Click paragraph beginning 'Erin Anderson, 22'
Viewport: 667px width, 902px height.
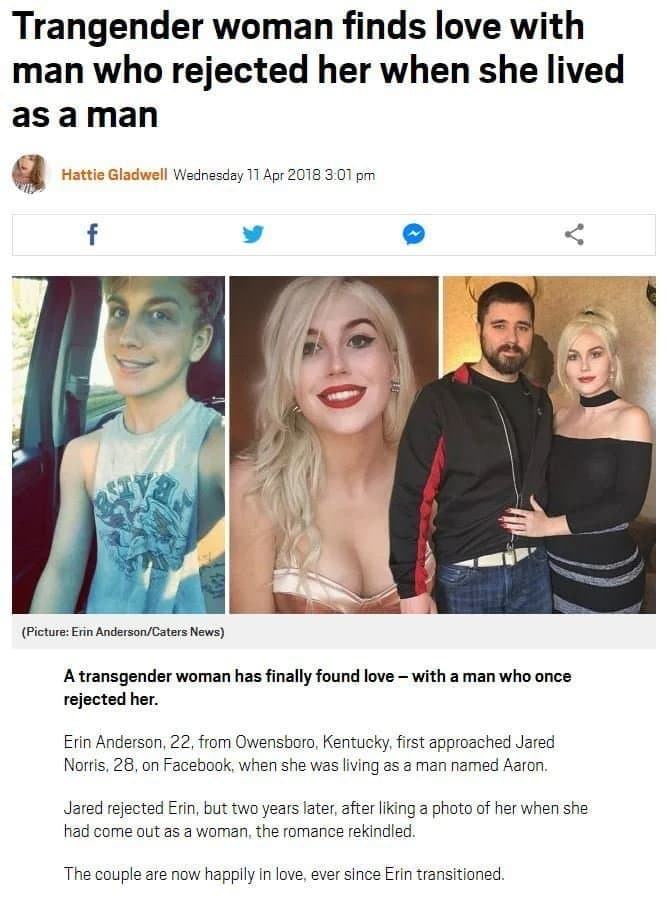point(309,754)
